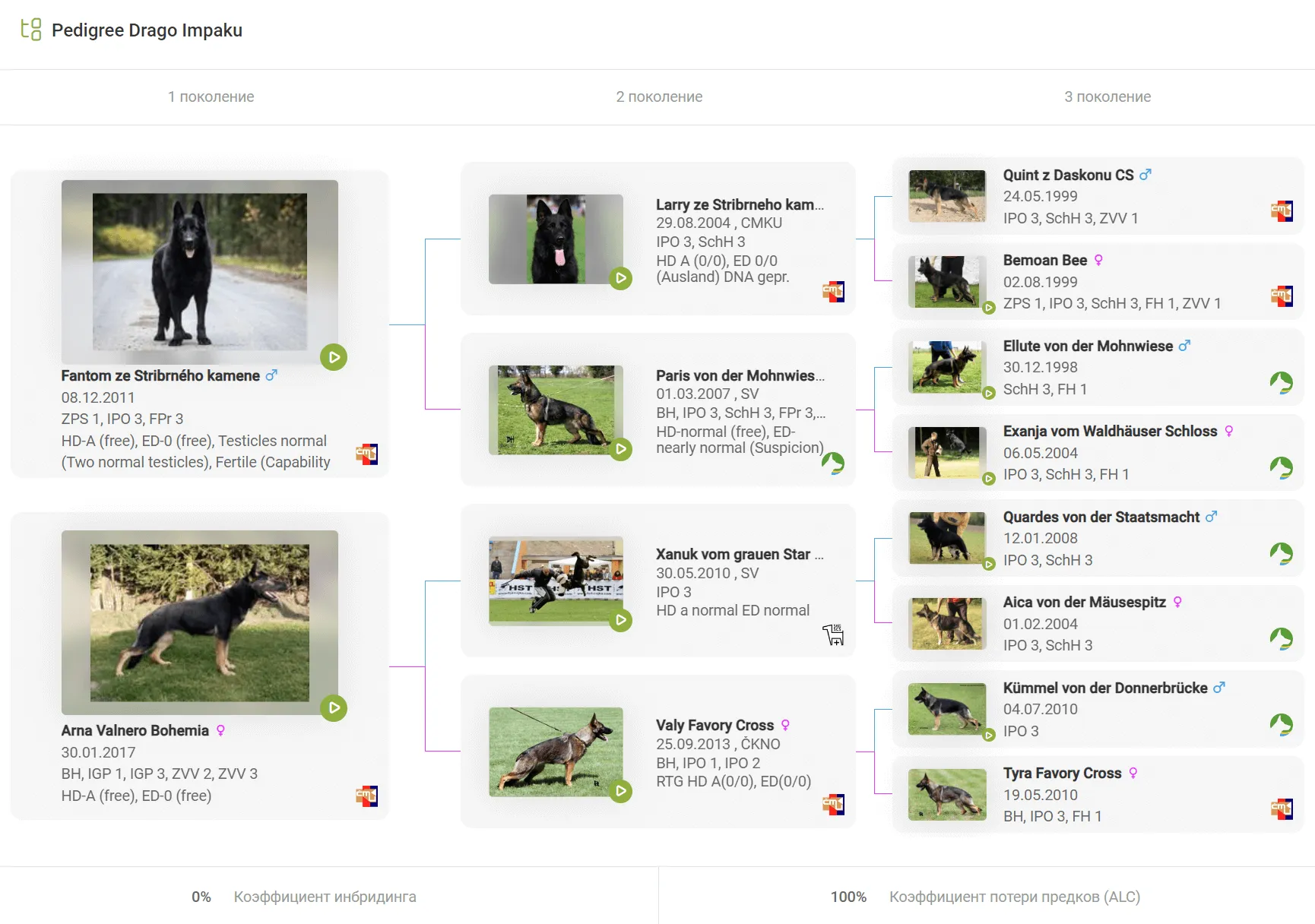Play video on Xanuk vom grauen Star photo
This screenshot has height=924, width=1315.
[x=621, y=620]
